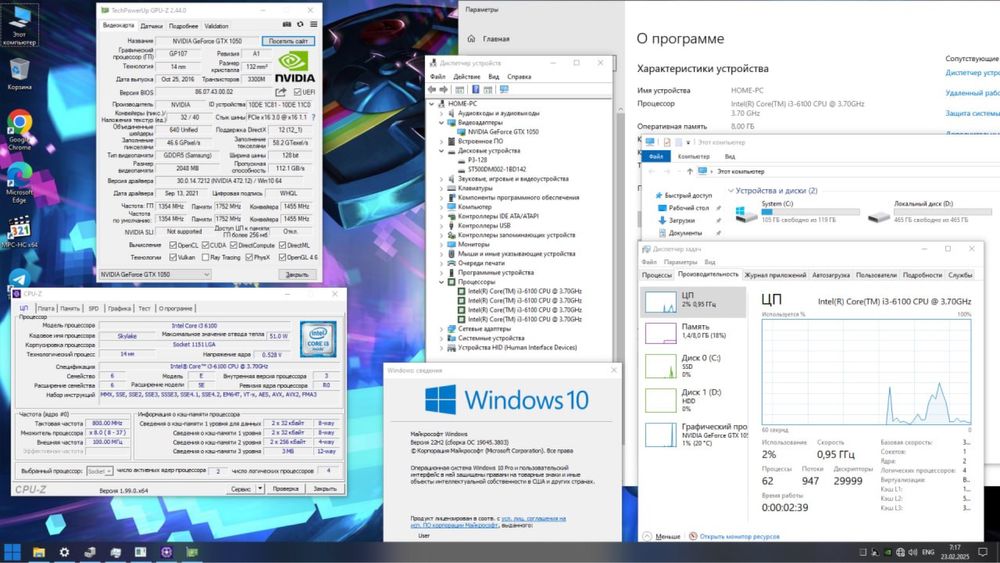Viewport: 1000px width, 563px height.
Task: Switch to the Validation tab in GPU-Z
Action: click(x=216, y=26)
